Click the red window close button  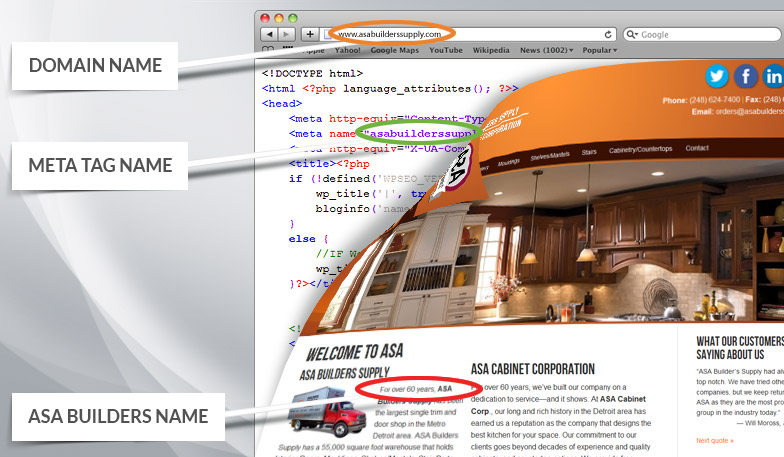[x=265, y=18]
